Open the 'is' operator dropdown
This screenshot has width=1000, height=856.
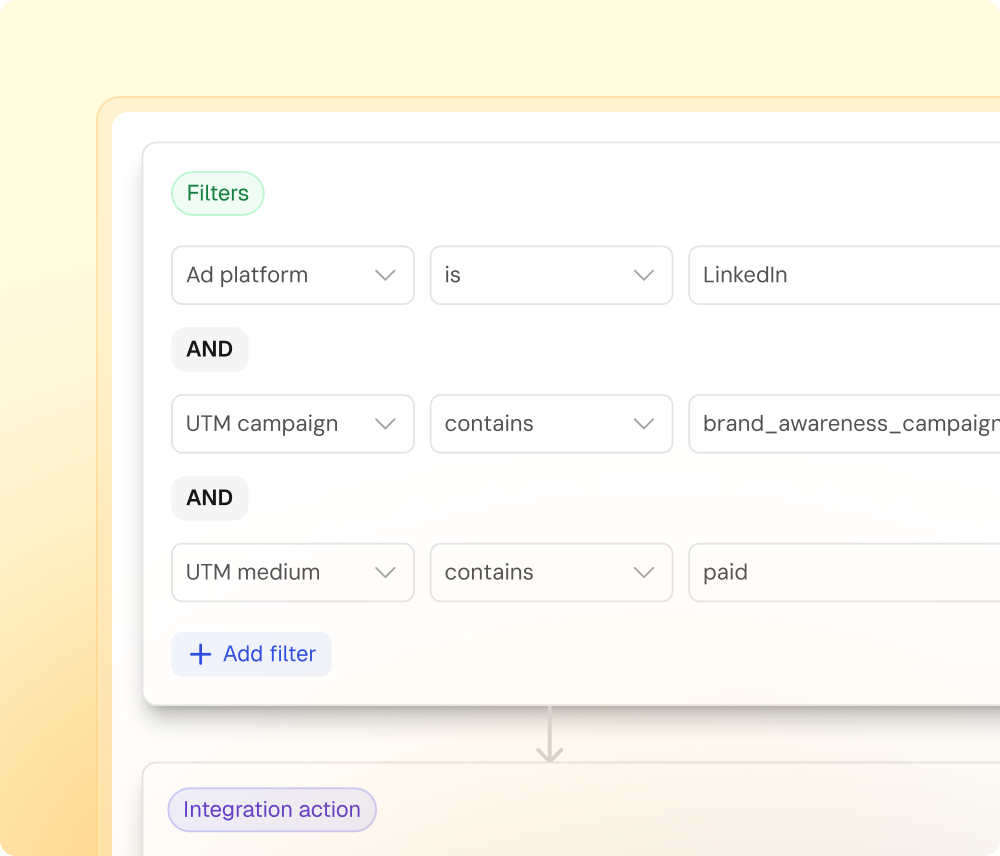click(551, 275)
